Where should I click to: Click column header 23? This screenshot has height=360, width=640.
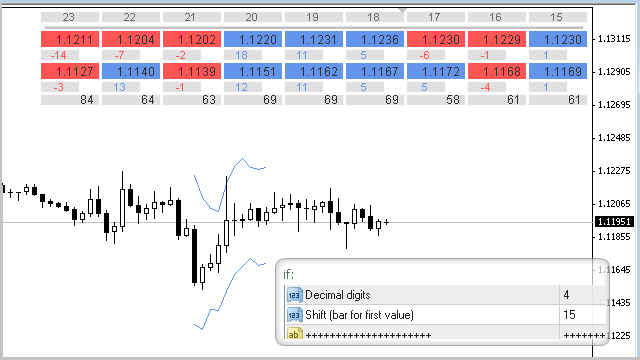(x=70, y=17)
